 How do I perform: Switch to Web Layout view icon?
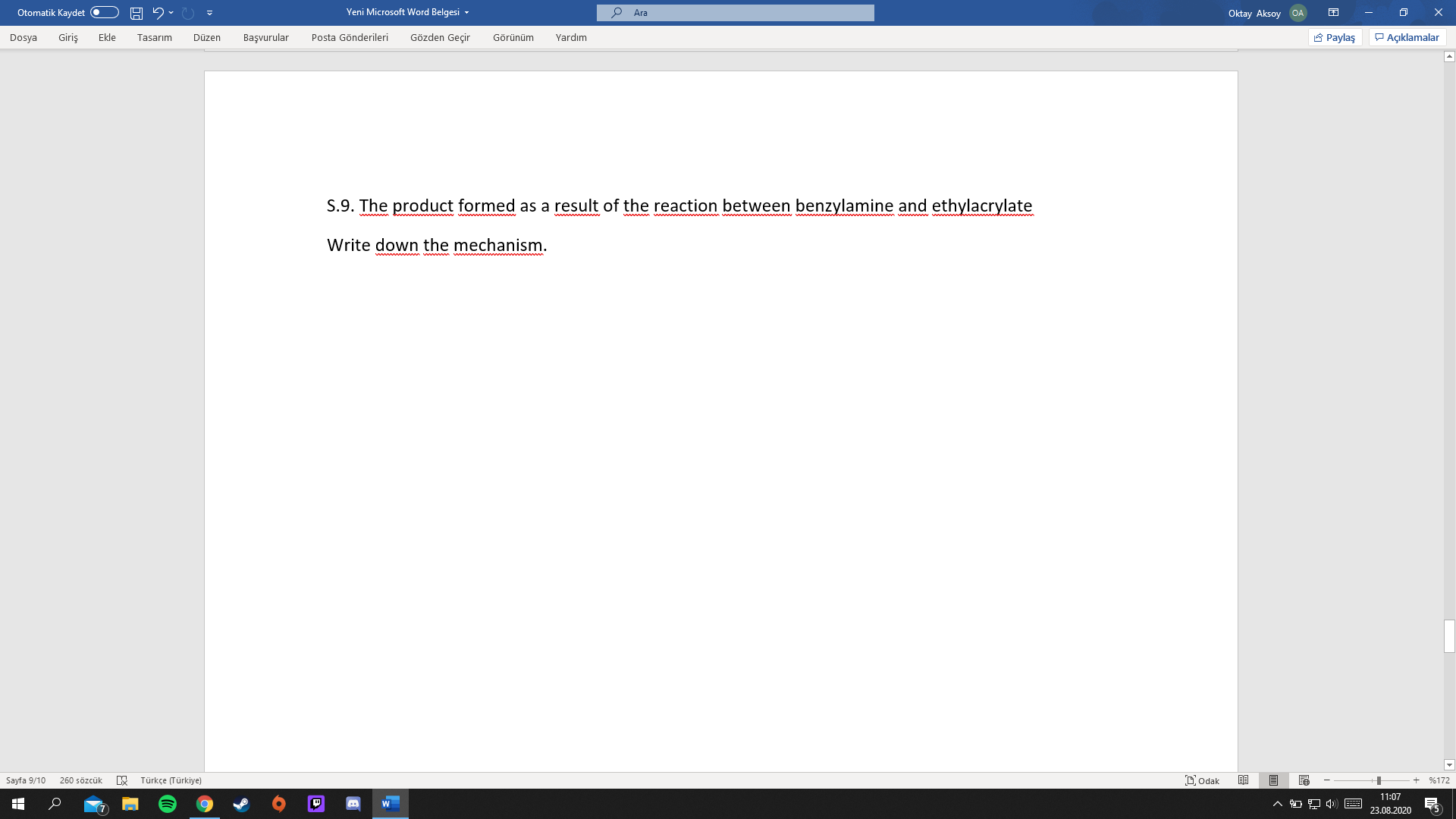click(1304, 780)
